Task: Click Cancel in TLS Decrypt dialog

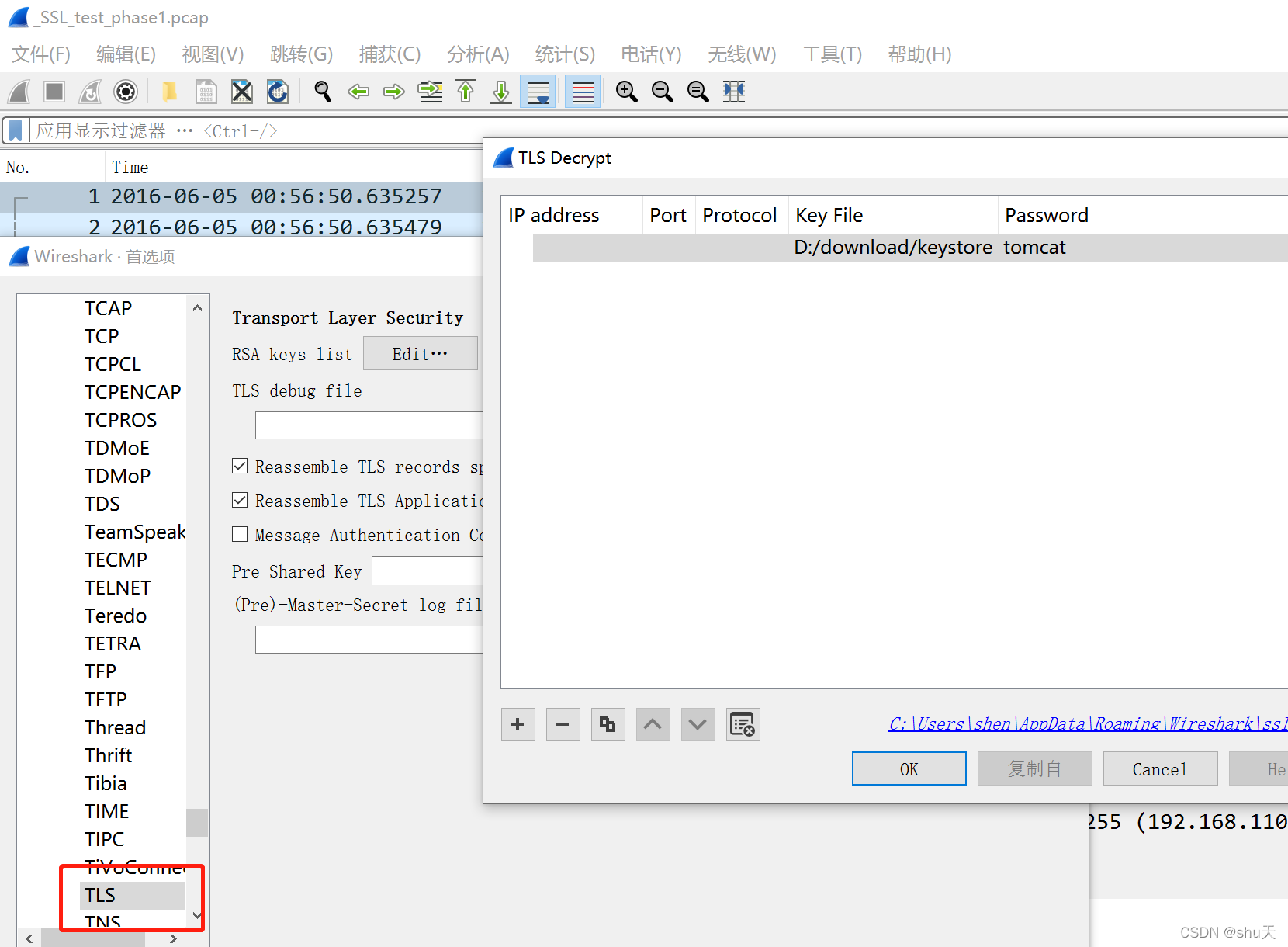Action: click(x=1160, y=768)
